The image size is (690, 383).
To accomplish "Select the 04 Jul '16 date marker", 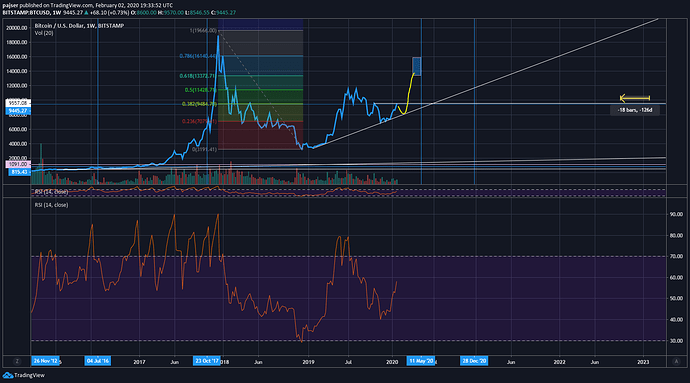I will [x=98, y=361].
